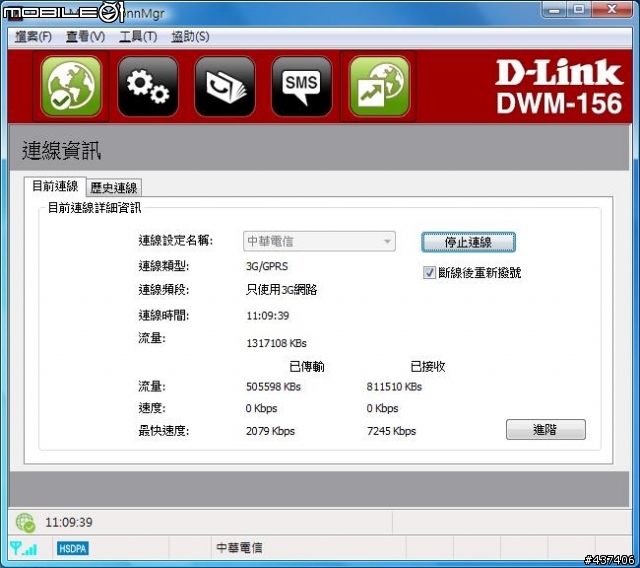Click the connected globe status icon
640x568 pixels.
click(25, 523)
